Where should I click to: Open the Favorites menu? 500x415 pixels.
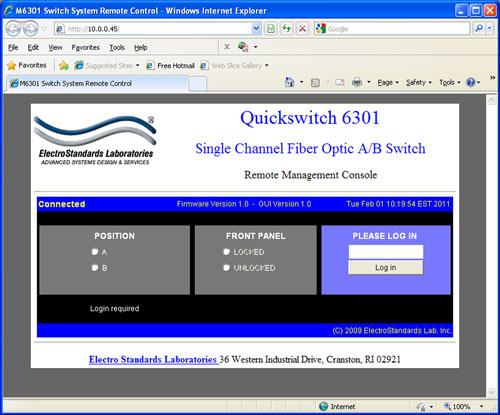click(85, 47)
